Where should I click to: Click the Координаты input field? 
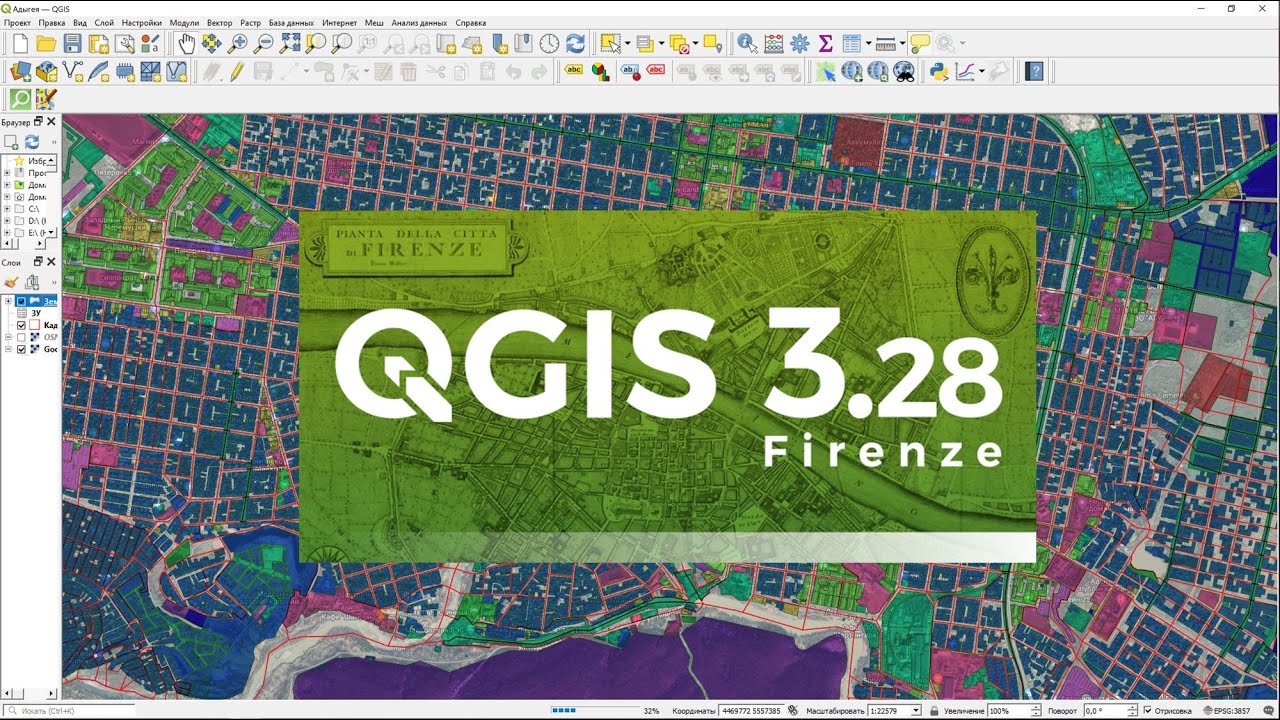click(x=752, y=711)
